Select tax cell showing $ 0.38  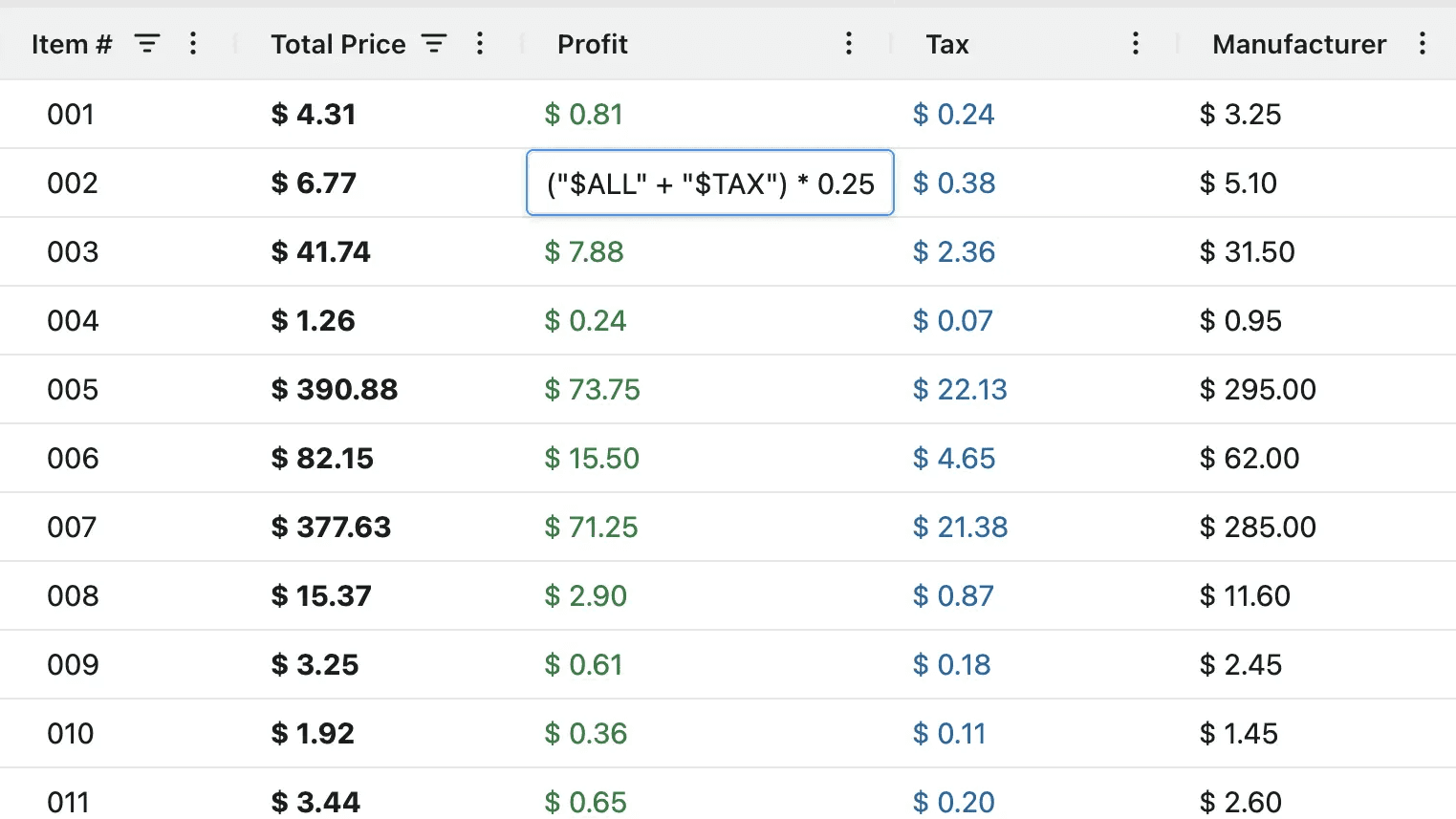953,183
